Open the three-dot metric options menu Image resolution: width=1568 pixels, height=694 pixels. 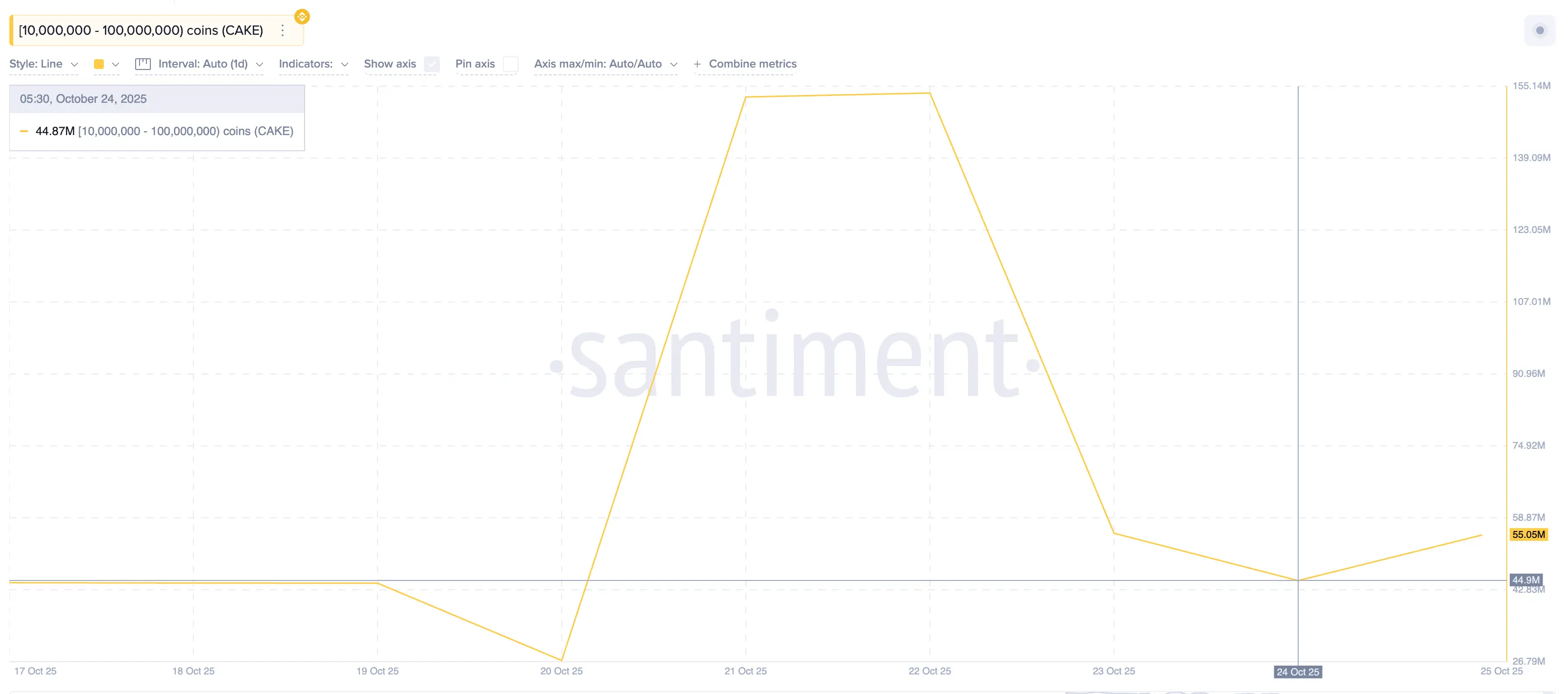coord(283,30)
